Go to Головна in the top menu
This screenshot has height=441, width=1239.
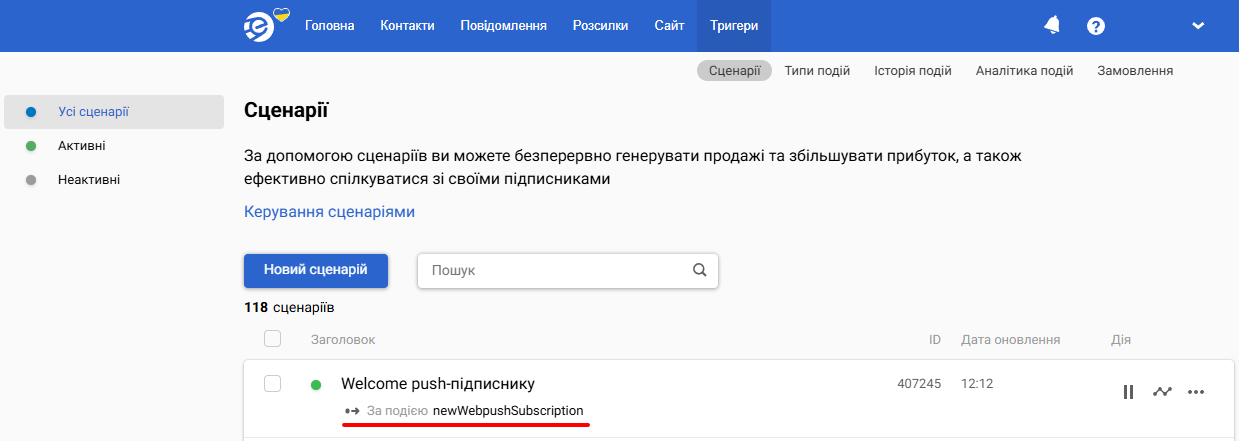pyautogui.click(x=330, y=26)
